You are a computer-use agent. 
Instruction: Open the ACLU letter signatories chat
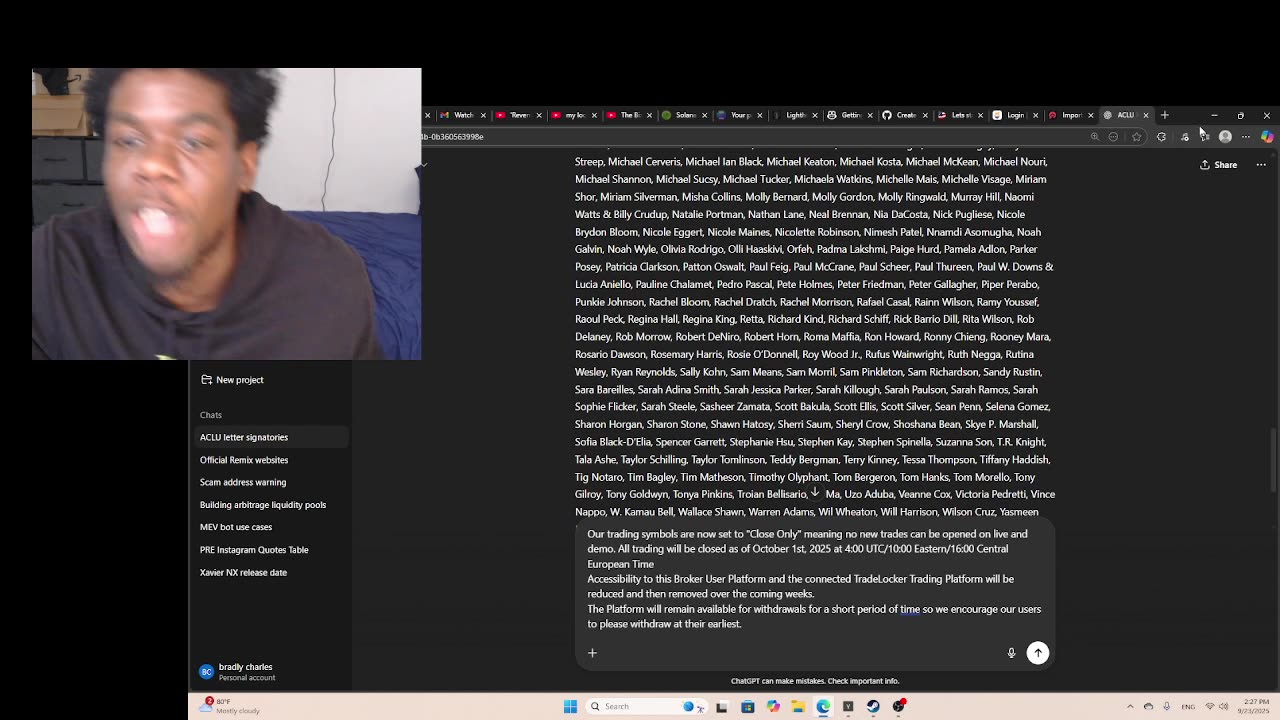(x=271, y=437)
